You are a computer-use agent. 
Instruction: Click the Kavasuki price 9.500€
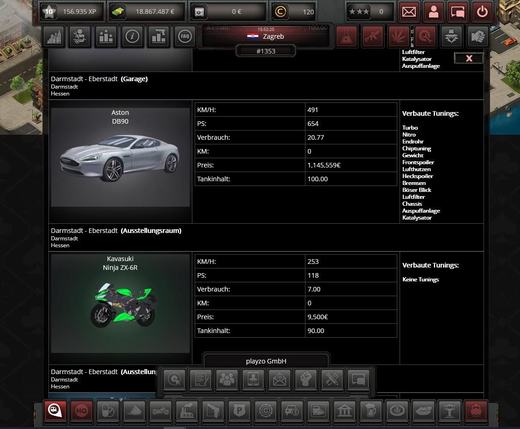click(317, 317)
